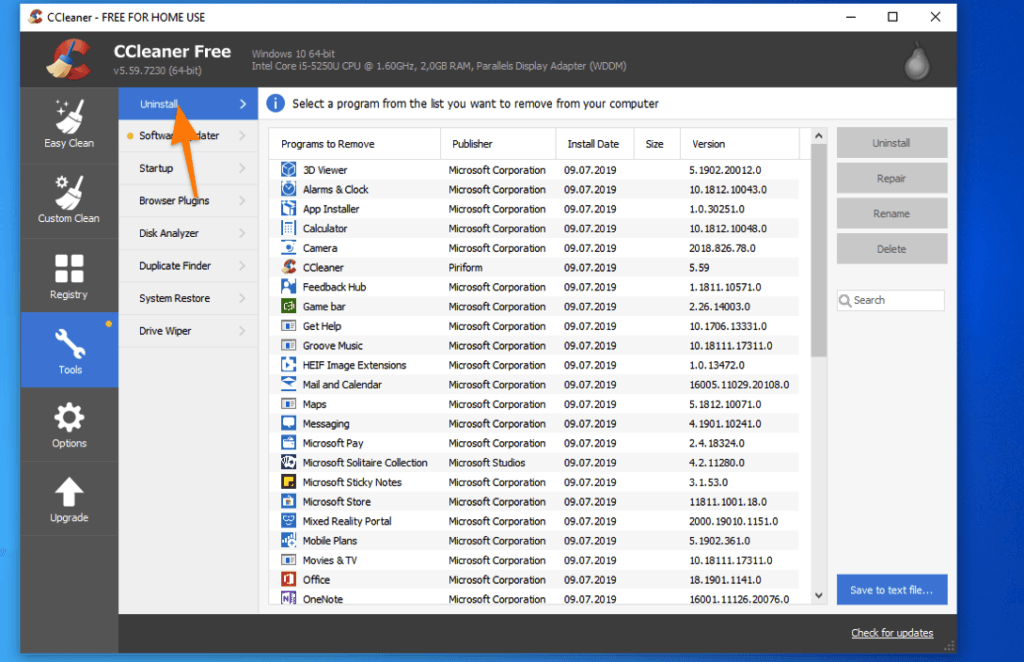Click the Upgrade arrow icon

69,492
